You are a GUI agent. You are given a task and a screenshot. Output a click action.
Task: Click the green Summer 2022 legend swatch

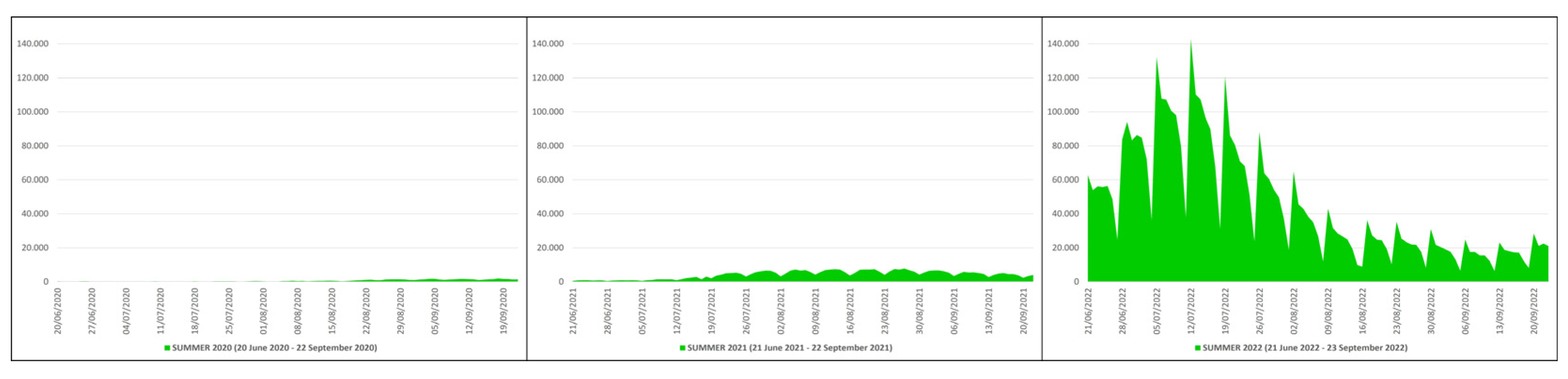pos(1197,348)
